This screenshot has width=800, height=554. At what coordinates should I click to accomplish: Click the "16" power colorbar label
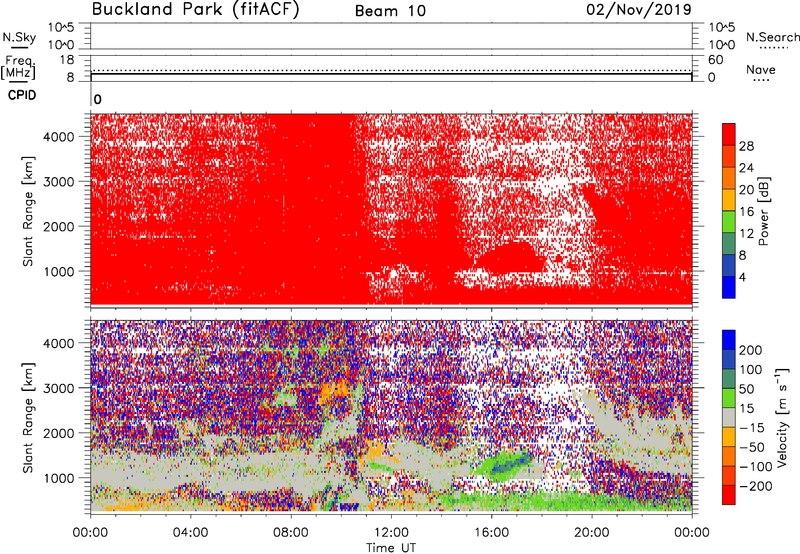(746, 212)
